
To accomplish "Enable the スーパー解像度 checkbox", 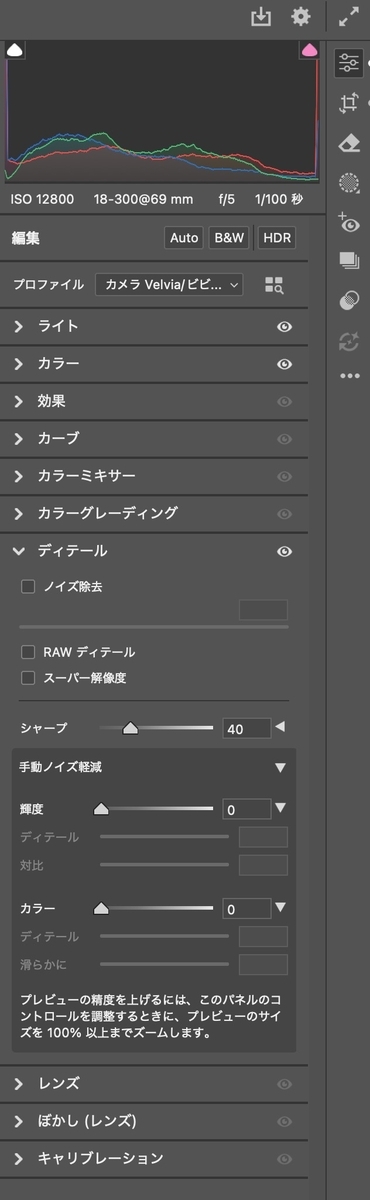I will 28,678.
